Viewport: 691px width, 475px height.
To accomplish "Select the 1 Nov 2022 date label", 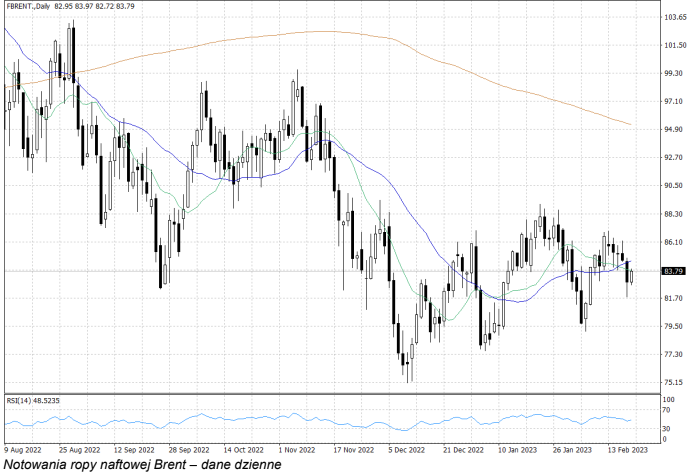I will tap(299, 450).
